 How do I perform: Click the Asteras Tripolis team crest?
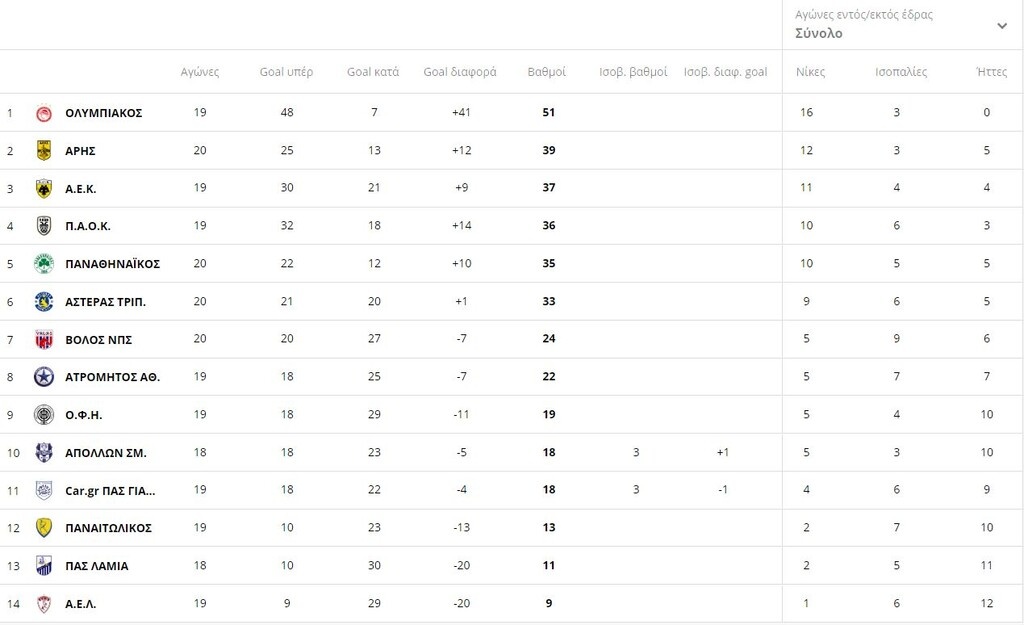[43, 302]
